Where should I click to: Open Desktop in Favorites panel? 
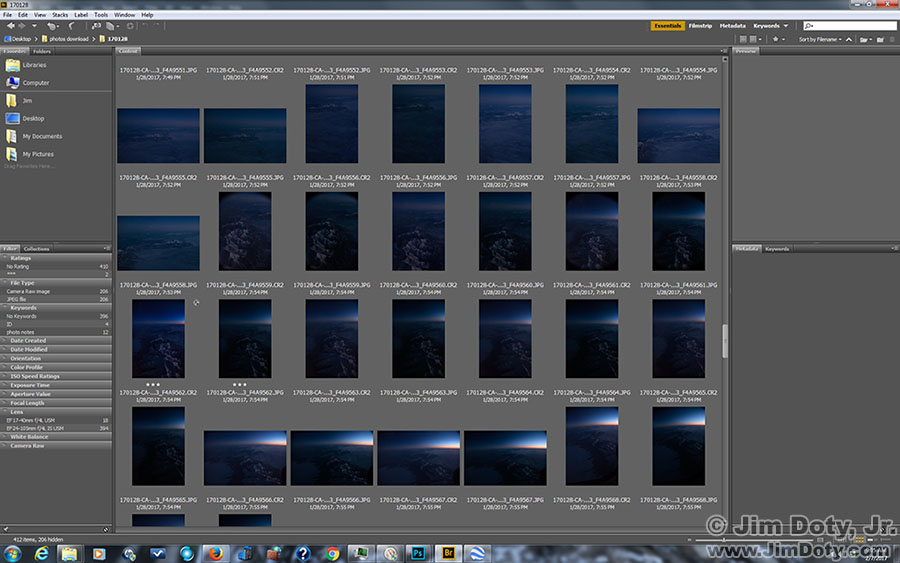point(25,119)
